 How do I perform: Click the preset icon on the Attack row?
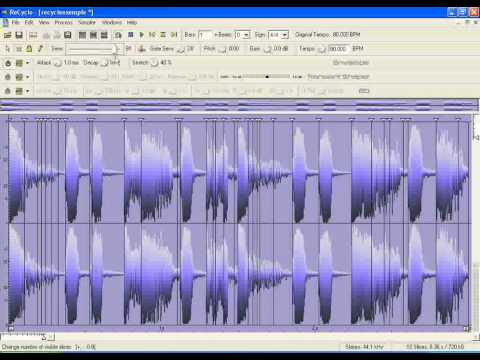[19, 63]
